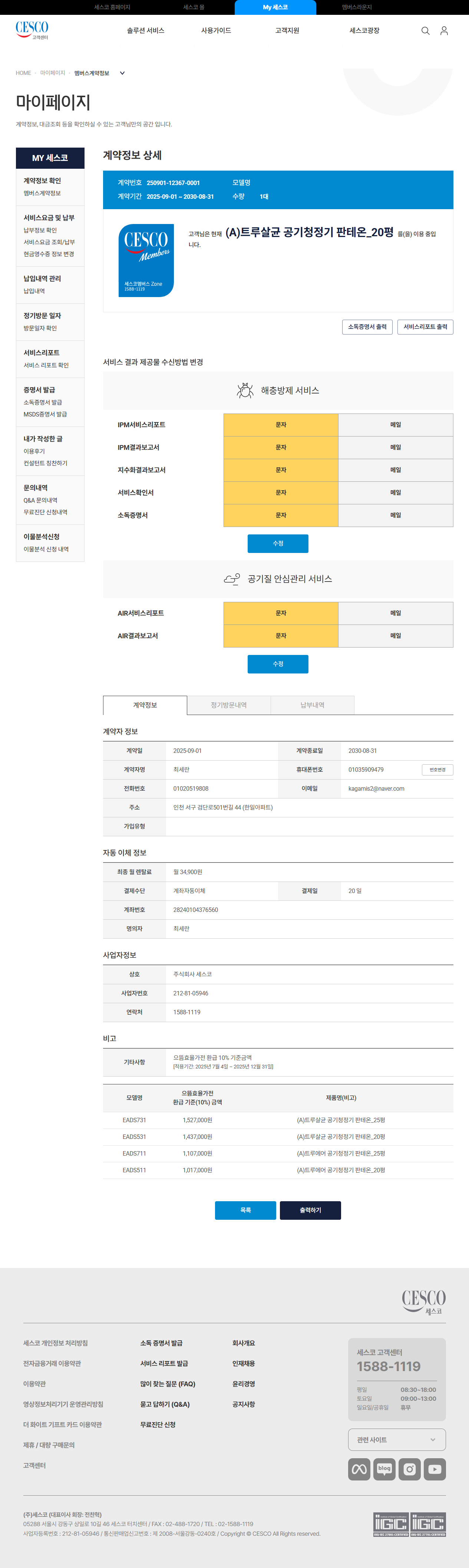Image resolution: width=469 pixels, height=1568 pixels.
Task: Select 메일 option for 소독증명서 row
Action: tap(395, 515)
